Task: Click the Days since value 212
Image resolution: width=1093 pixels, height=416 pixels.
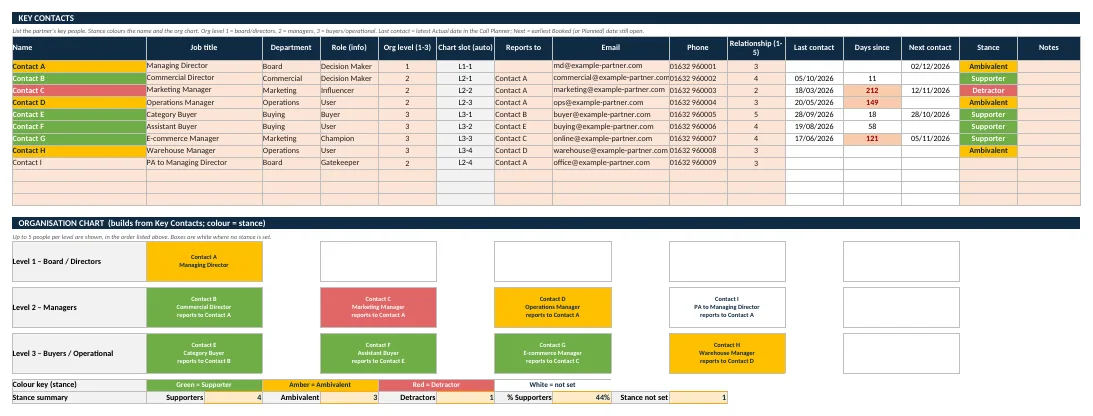Action: 872,91
